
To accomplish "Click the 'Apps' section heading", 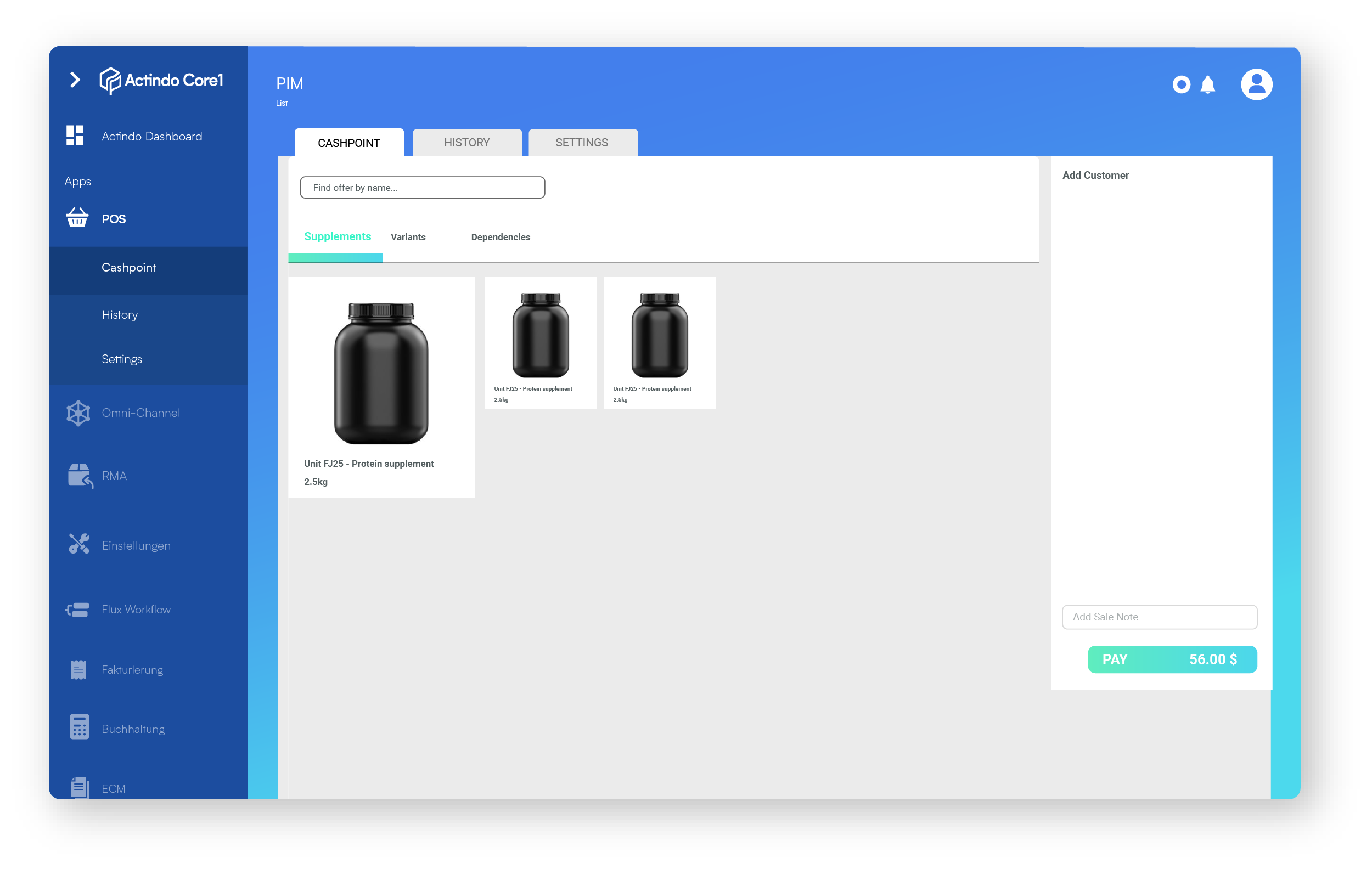I will (x=77, y=182).
